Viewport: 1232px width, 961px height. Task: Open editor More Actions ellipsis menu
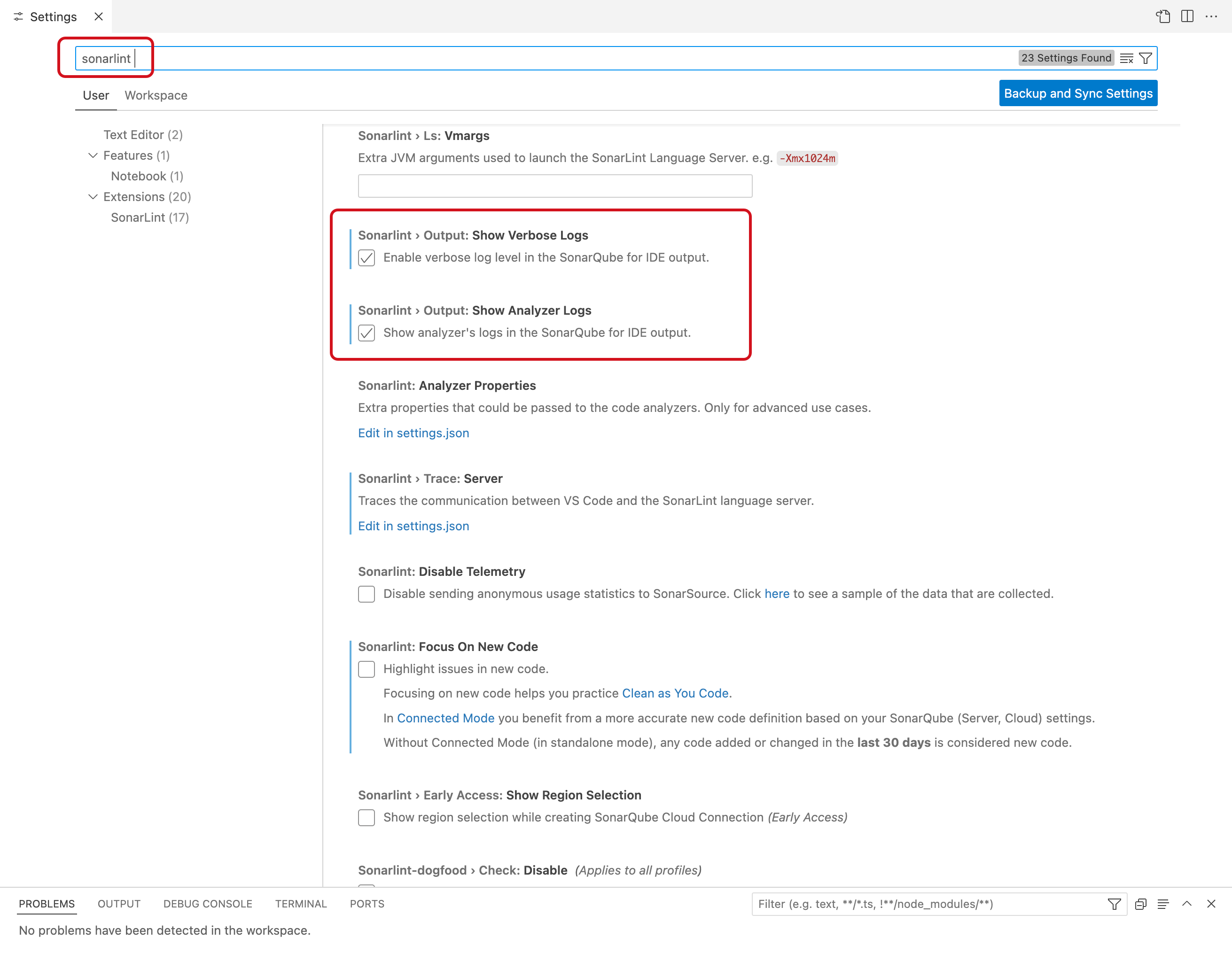tap(1211, 16)
